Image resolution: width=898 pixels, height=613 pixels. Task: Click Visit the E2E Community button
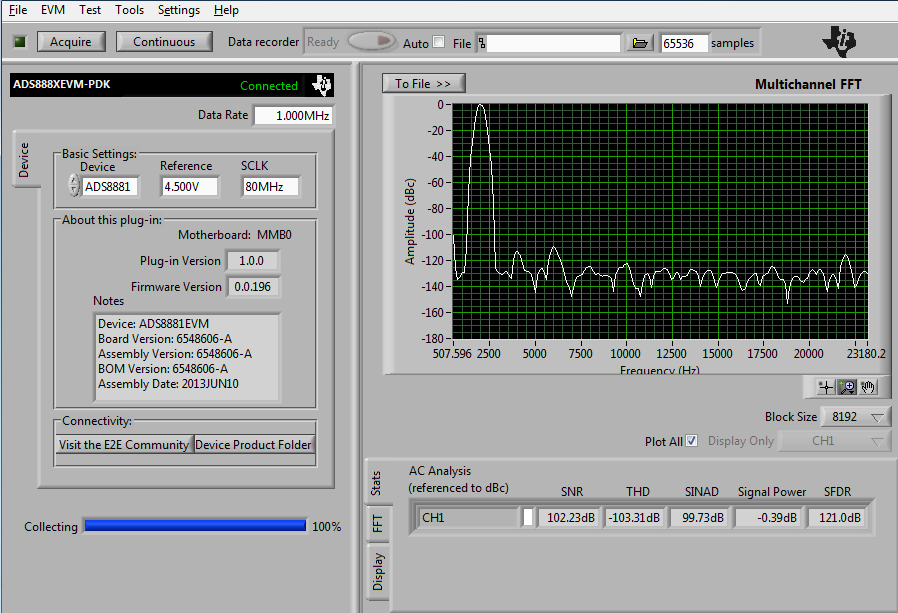[124, 445]
